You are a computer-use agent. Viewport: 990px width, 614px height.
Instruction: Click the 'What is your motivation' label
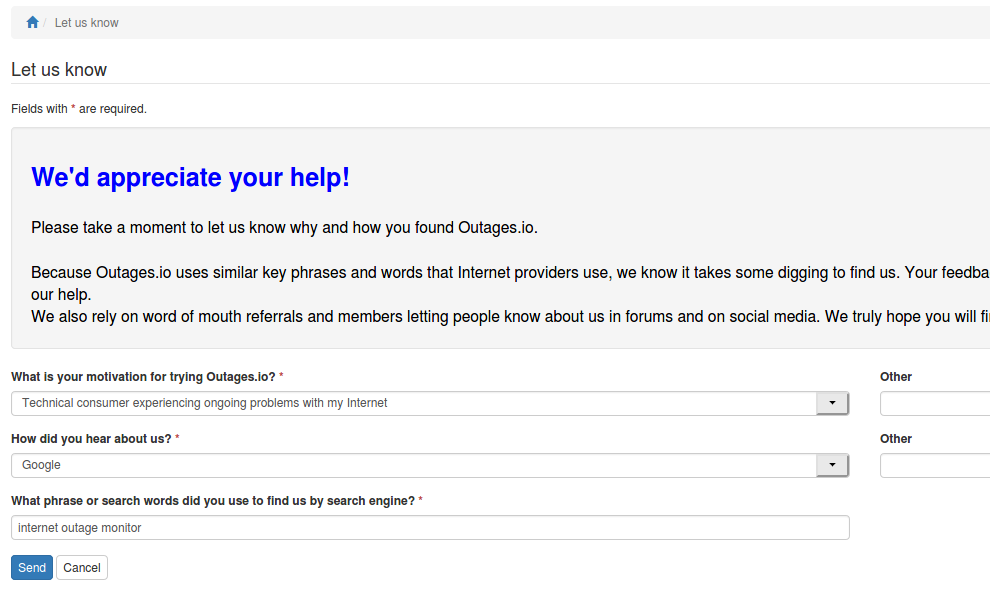pyautogui.click(x=147, y=377)
